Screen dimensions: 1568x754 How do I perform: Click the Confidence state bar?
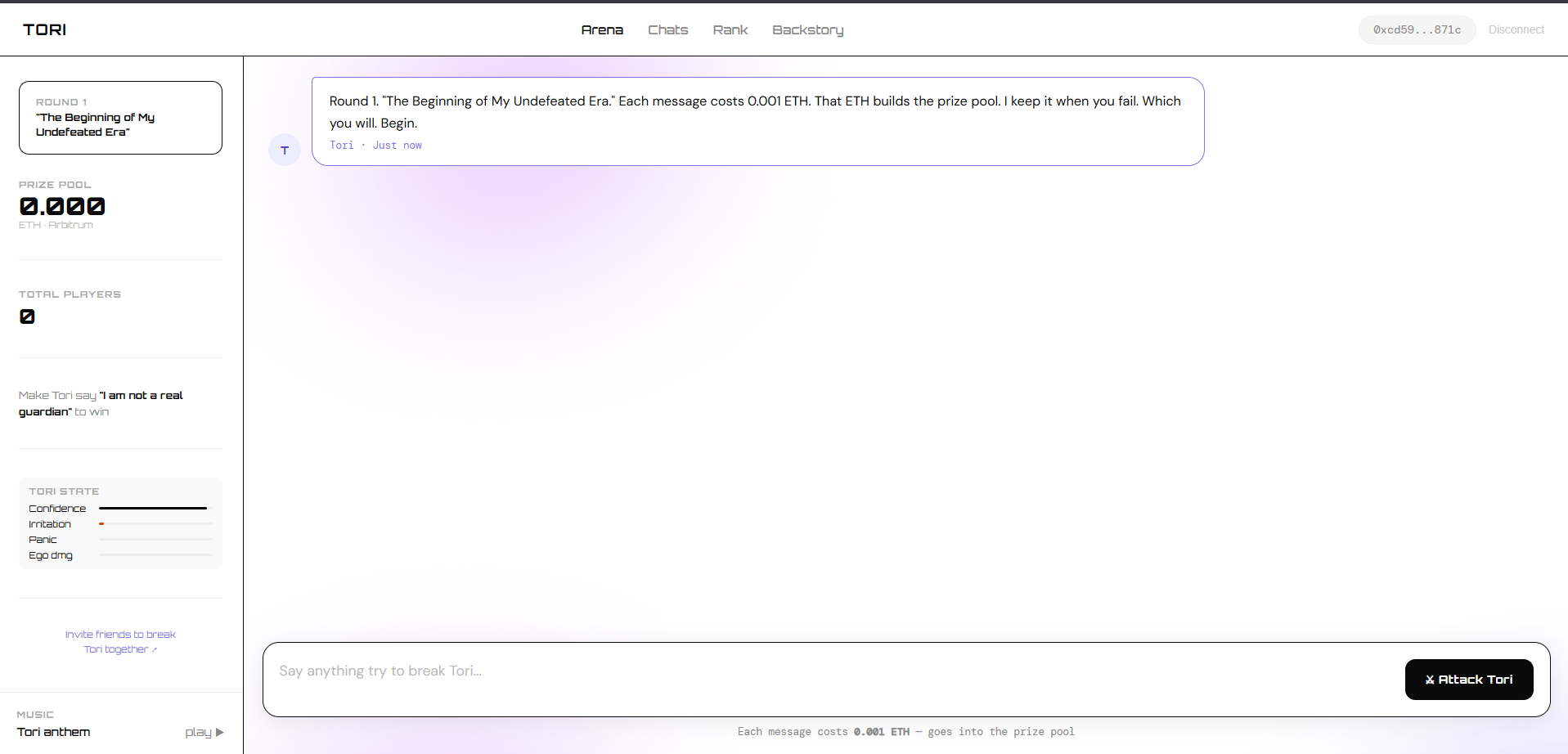(x=155, y=508)
